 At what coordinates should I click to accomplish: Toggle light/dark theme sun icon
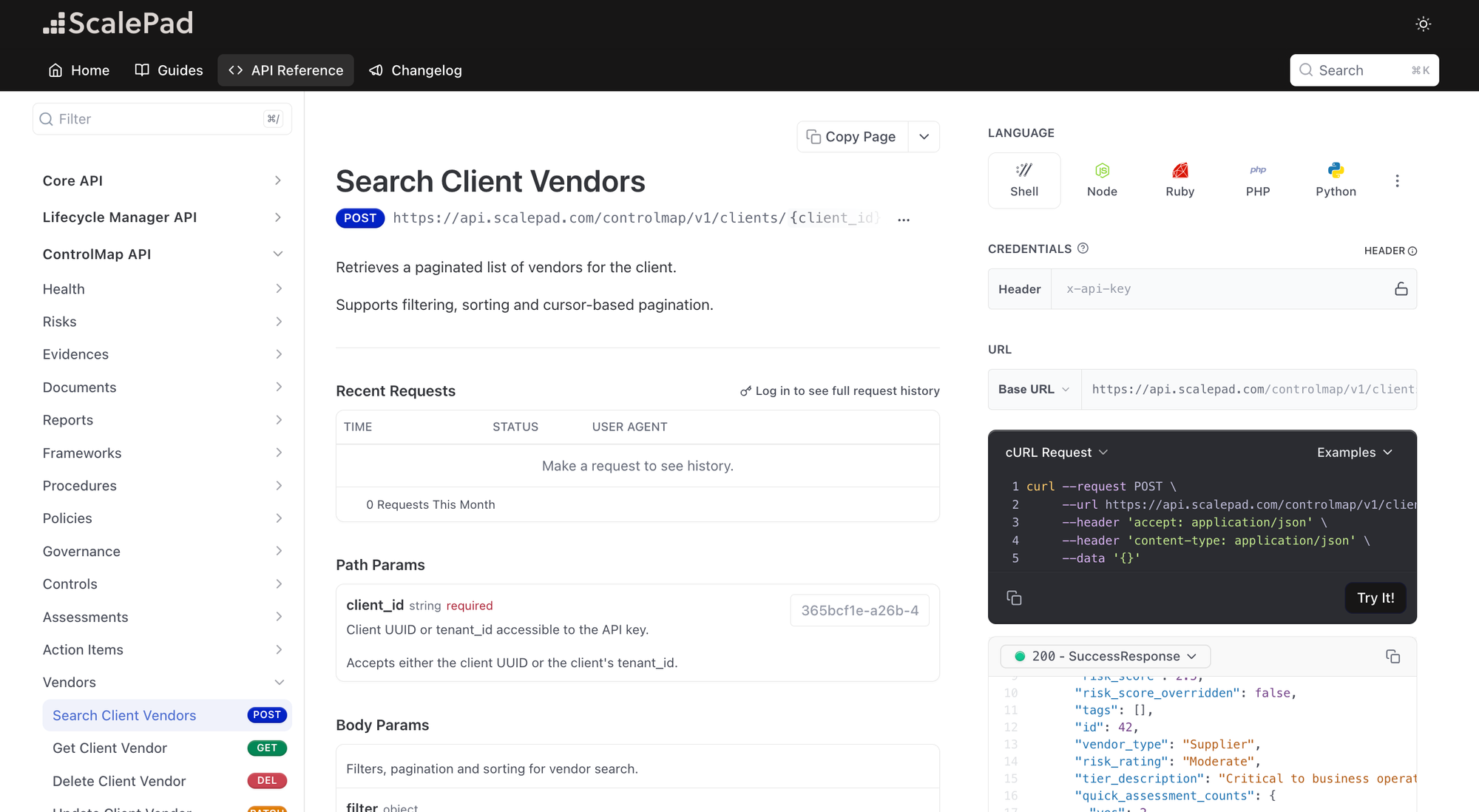pyautogui.click(x=1423, y=24)
